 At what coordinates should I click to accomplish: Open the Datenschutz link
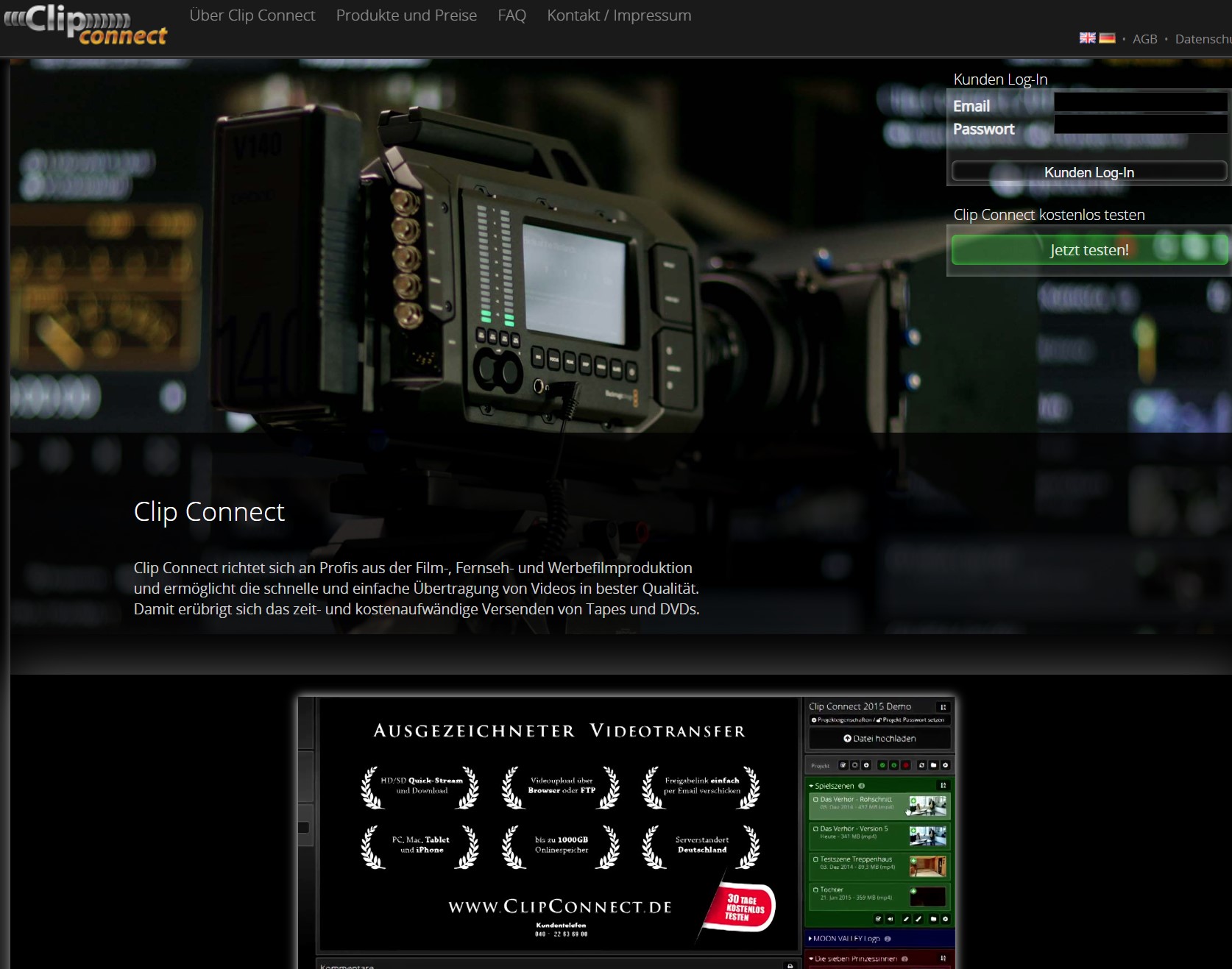[x=1203, y=39]
